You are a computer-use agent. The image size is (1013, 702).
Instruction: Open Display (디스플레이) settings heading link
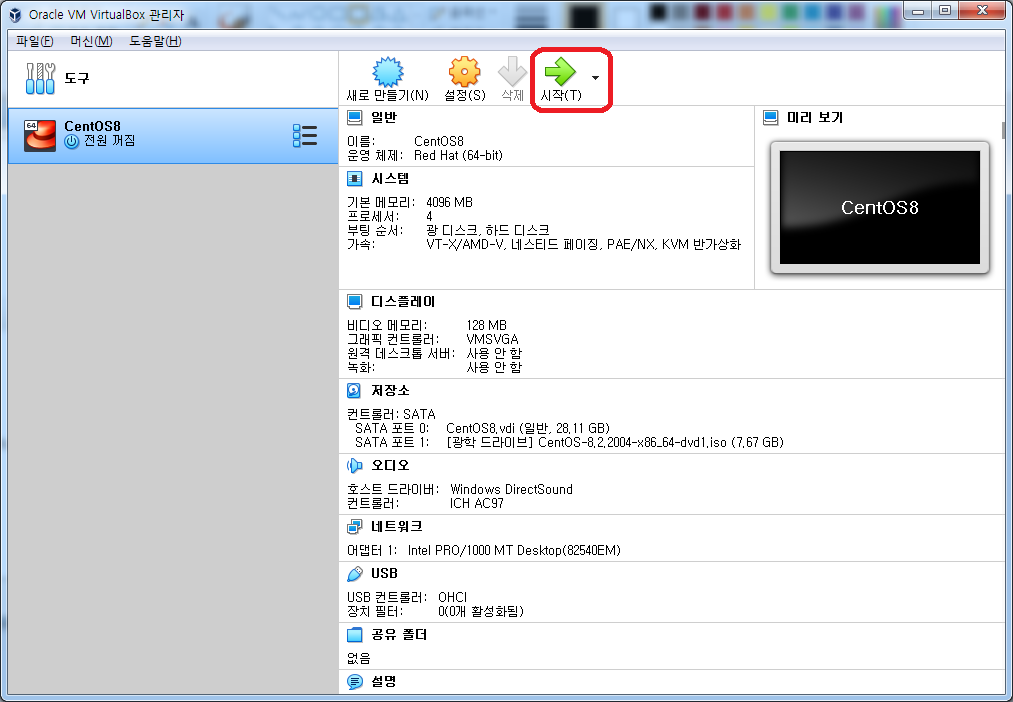[403, 302]
